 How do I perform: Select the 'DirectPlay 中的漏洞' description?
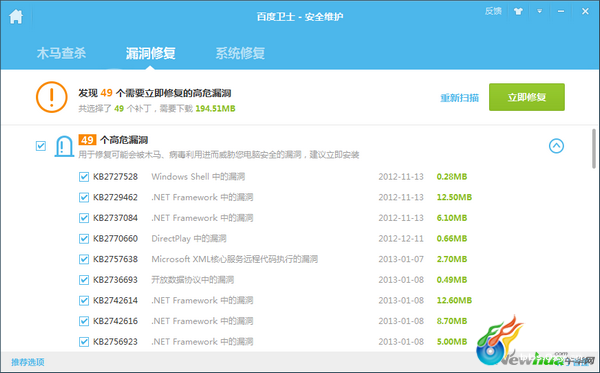[189, 239]
